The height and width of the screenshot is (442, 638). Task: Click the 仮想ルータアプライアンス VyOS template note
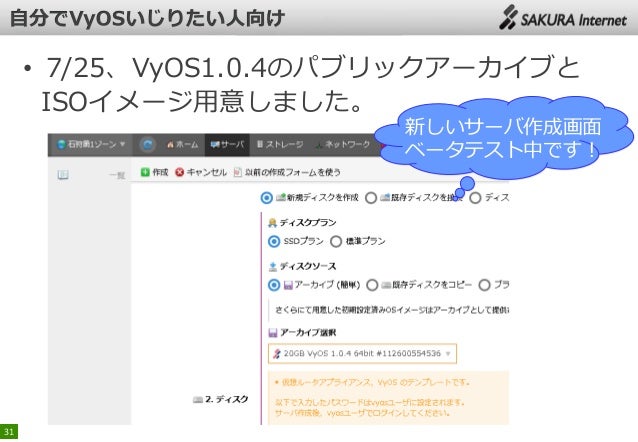[372, 383]
